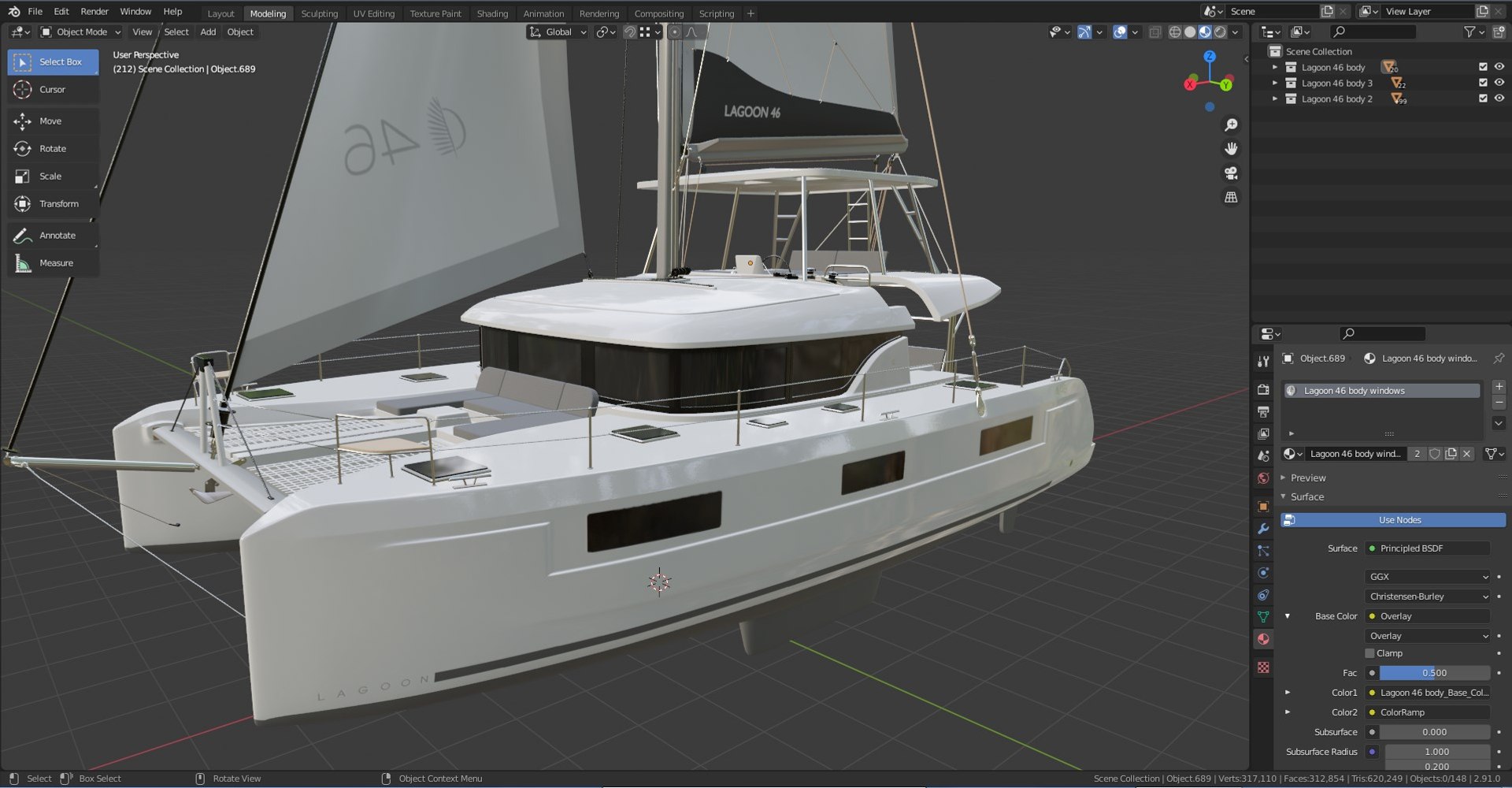Image resolution: width=1512 pixels, height=788 pixels.
Task: Select the Measure tool
Action: [x=53, y=263]
